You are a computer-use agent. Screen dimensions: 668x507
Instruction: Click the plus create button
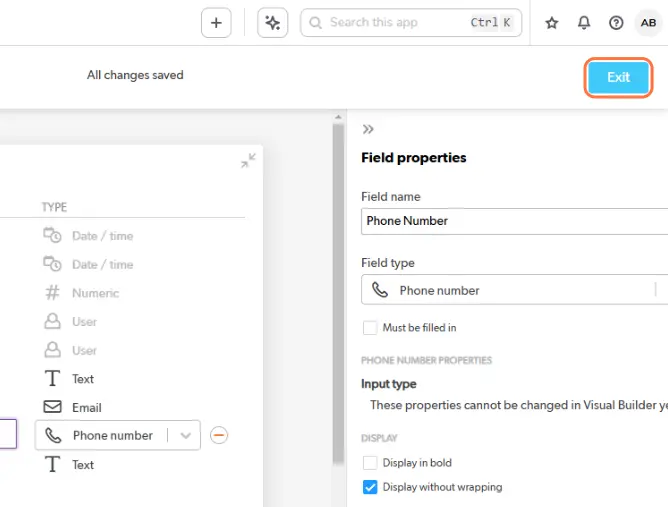coord(216,23)
